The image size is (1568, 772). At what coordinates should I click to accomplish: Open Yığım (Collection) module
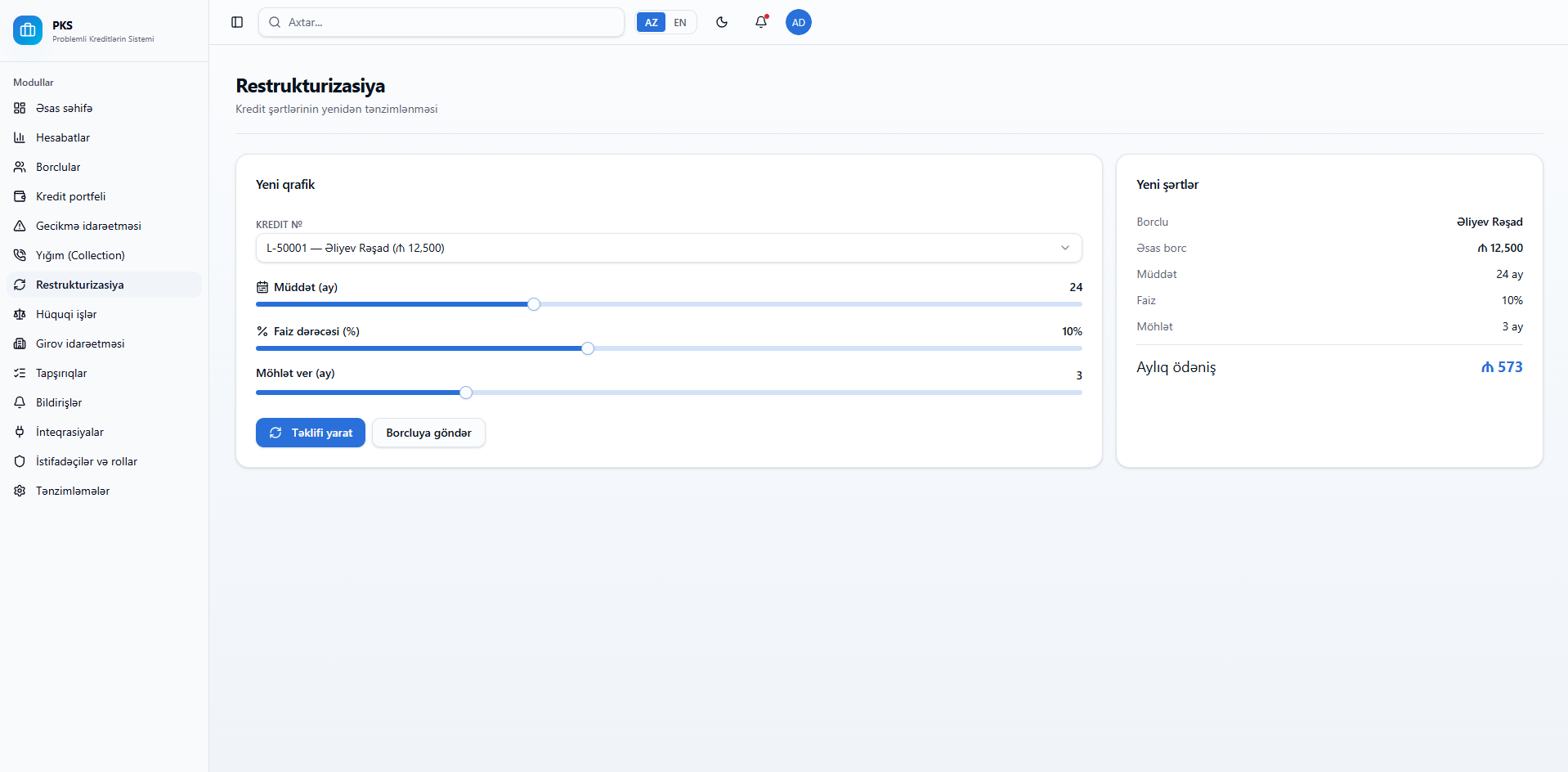tap(104, 255)
